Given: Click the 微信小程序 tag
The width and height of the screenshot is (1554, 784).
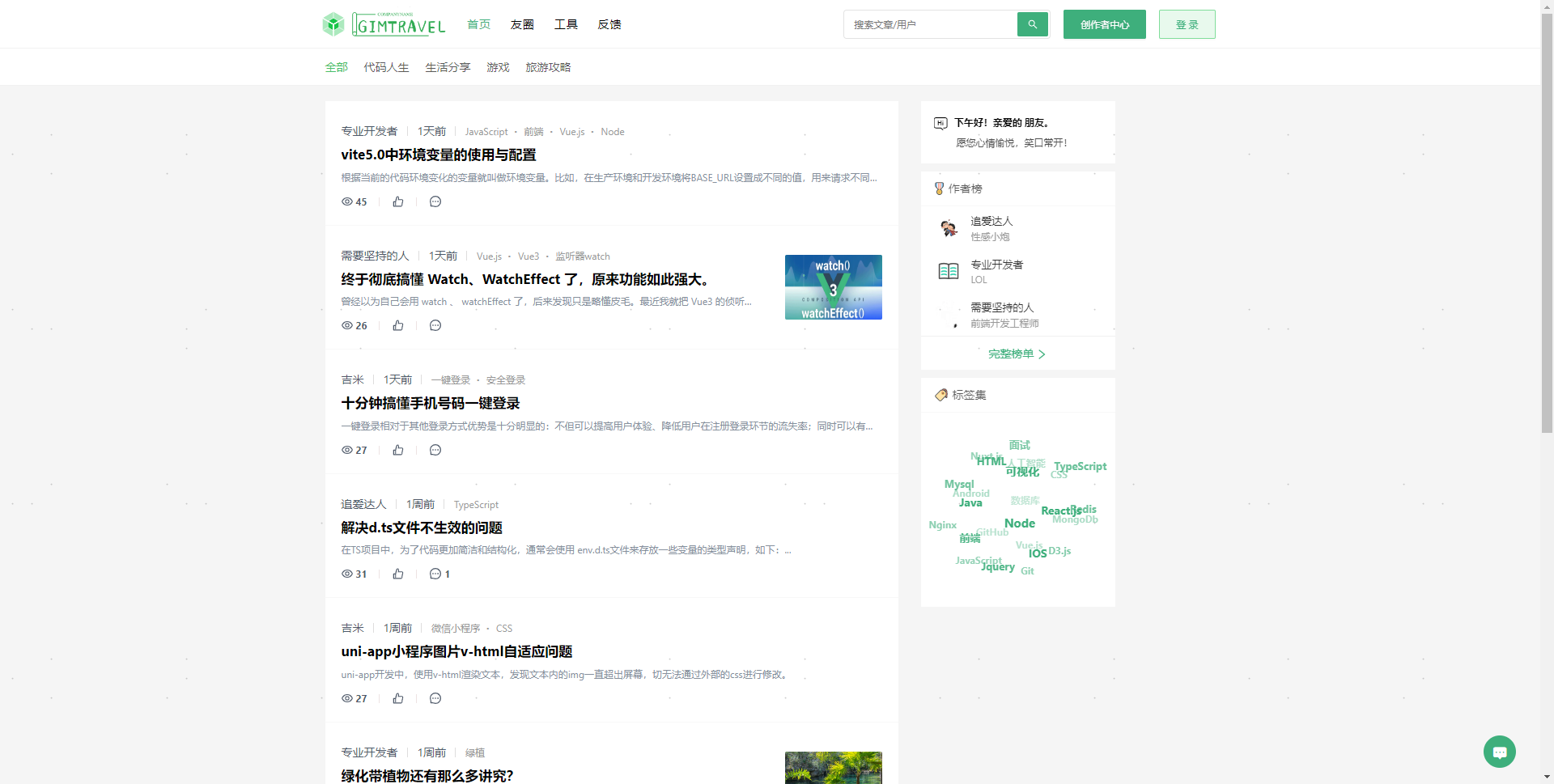Looking at the screenshot, I should pos(456,629).
